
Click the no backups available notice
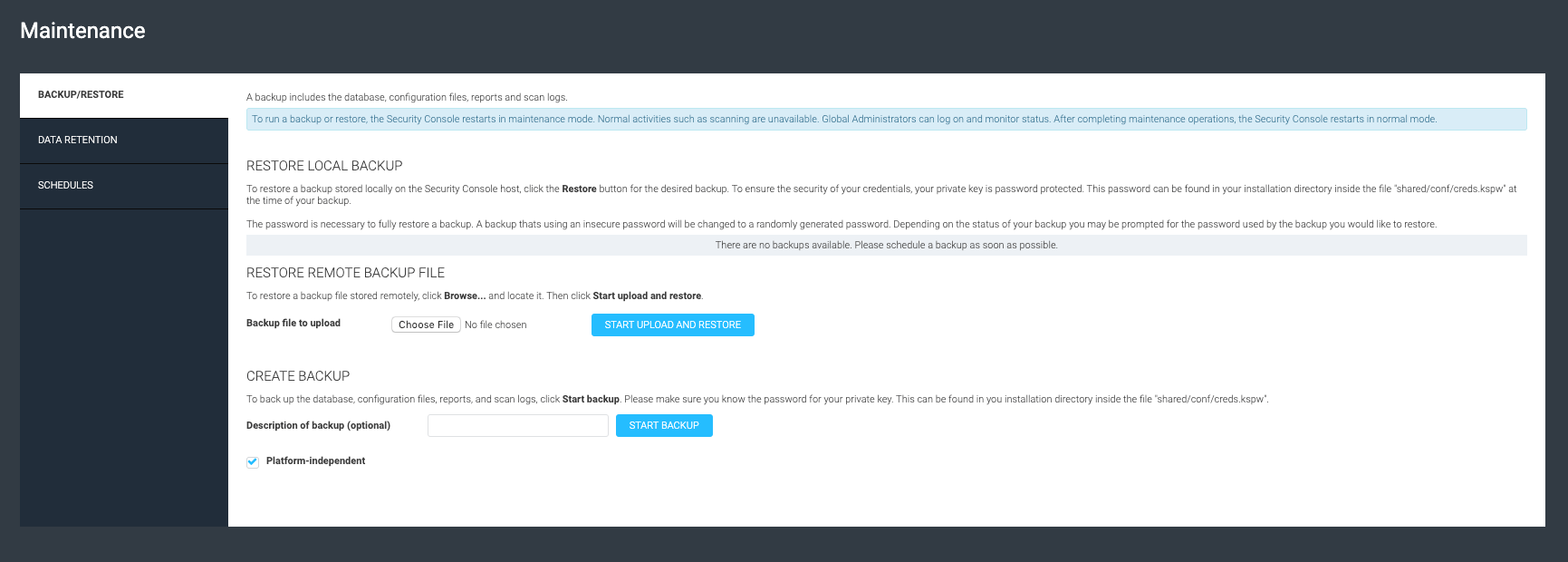[x=887, y=245]
